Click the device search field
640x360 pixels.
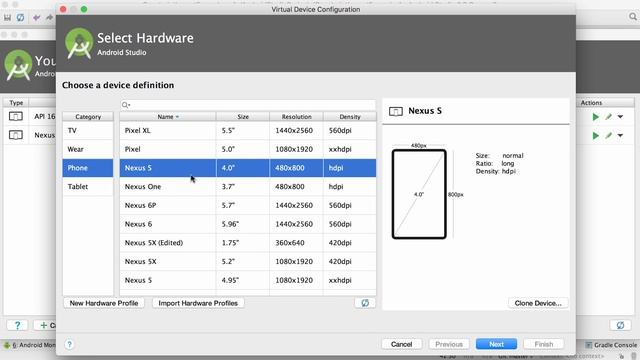coord(248,105)
